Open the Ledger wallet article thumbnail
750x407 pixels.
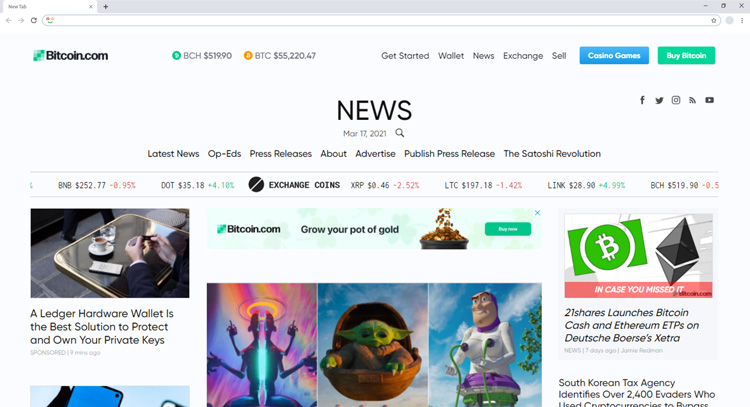pos(110,253)
